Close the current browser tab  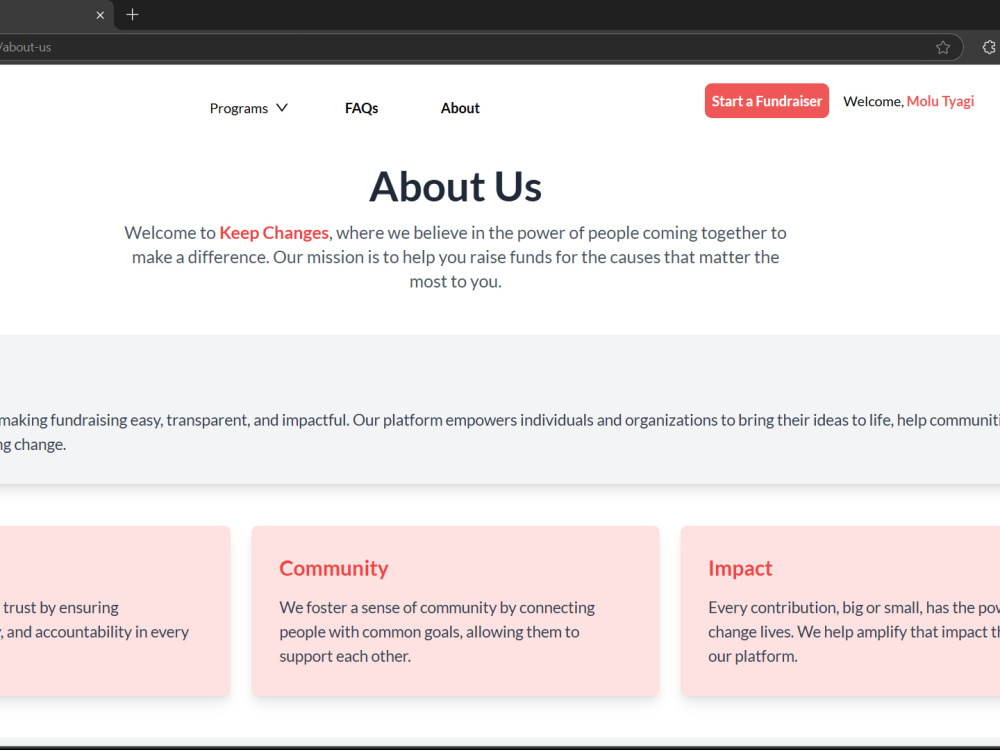tap(100, 15)
